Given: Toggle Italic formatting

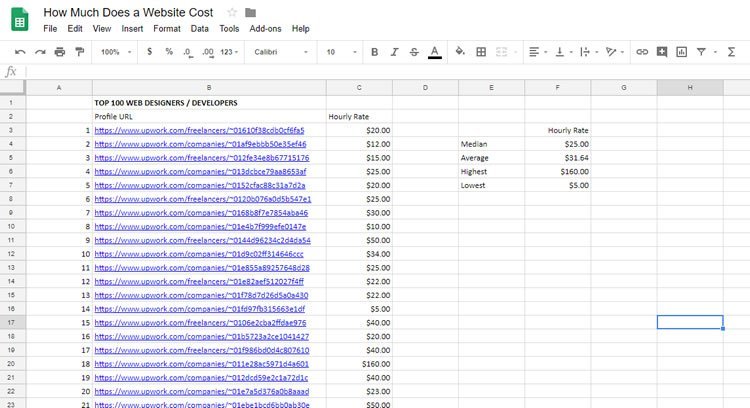Looking at the screenshot, I should click(x=394, y=52).
